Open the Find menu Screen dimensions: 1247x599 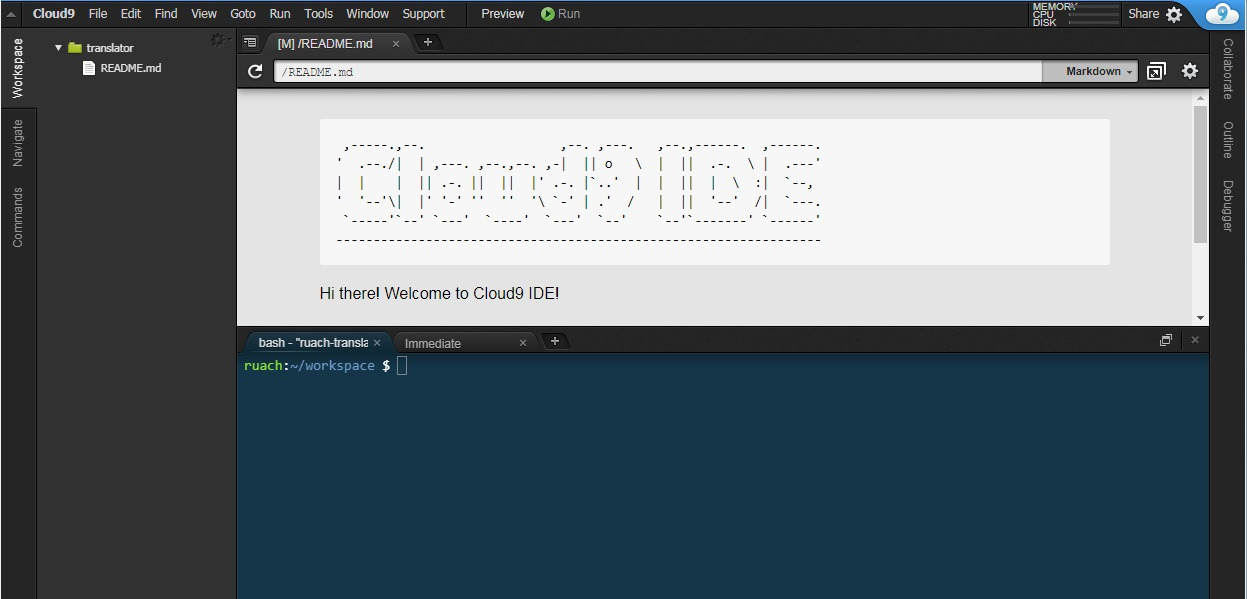tap(166, 14)
